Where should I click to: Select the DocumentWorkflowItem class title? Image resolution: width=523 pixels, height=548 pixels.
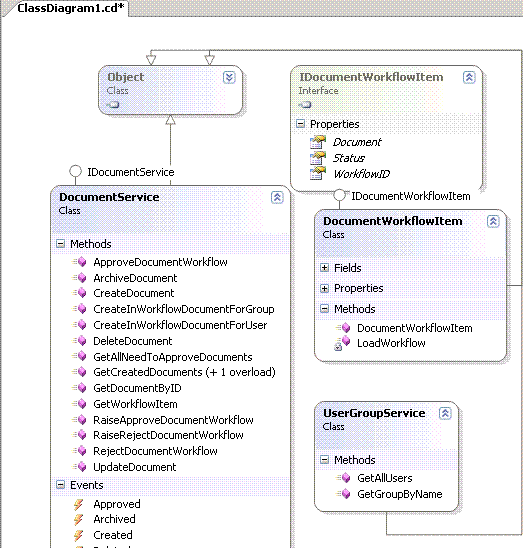tap(393, 221)
